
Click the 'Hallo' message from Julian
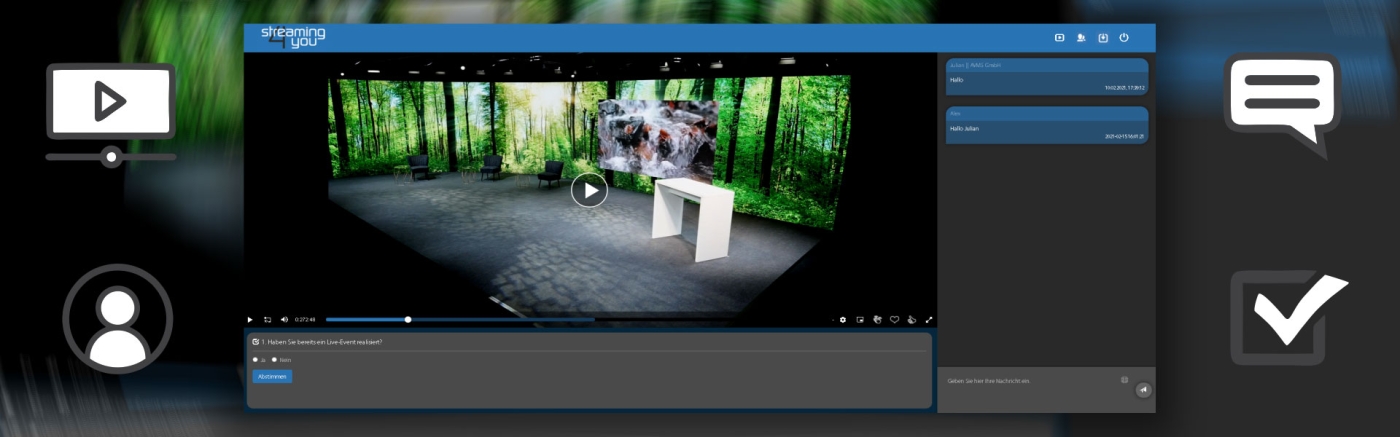1047,76
